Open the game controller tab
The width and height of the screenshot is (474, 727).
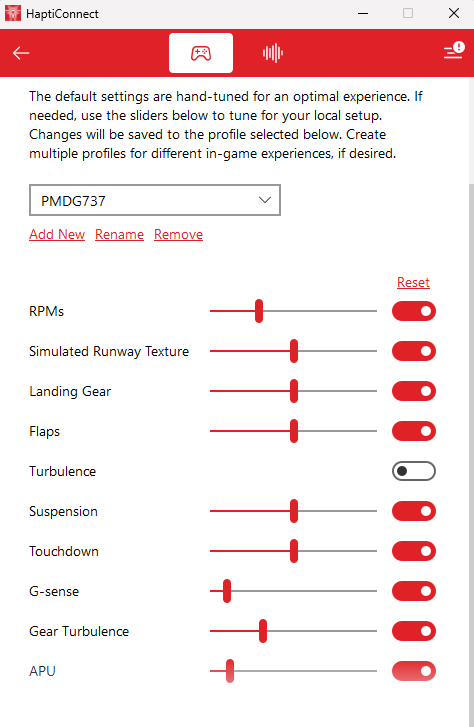coord(201,53)
